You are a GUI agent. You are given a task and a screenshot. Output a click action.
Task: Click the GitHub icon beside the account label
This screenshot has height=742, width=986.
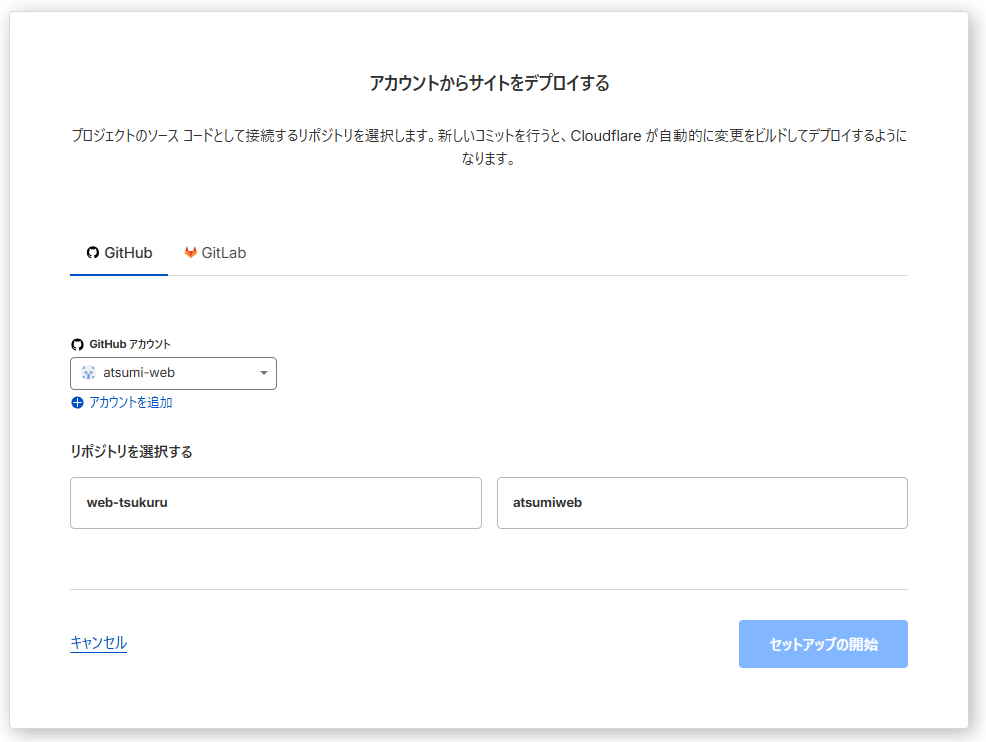pos(77,344)
